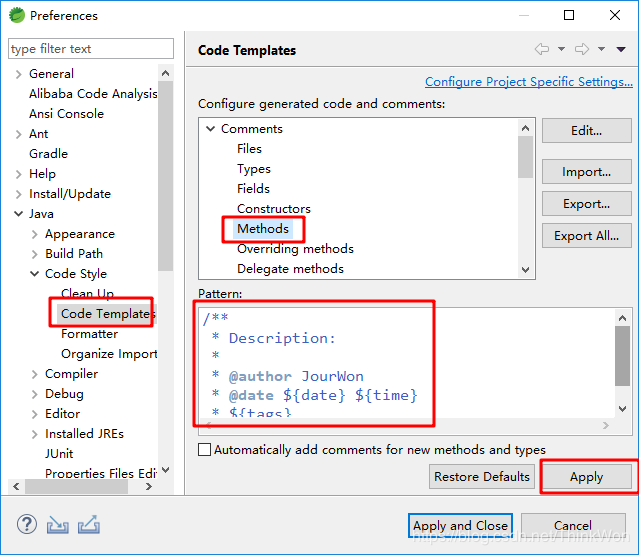
Task: Click preference tree scroll up arrow
Action: click(165, 73)
